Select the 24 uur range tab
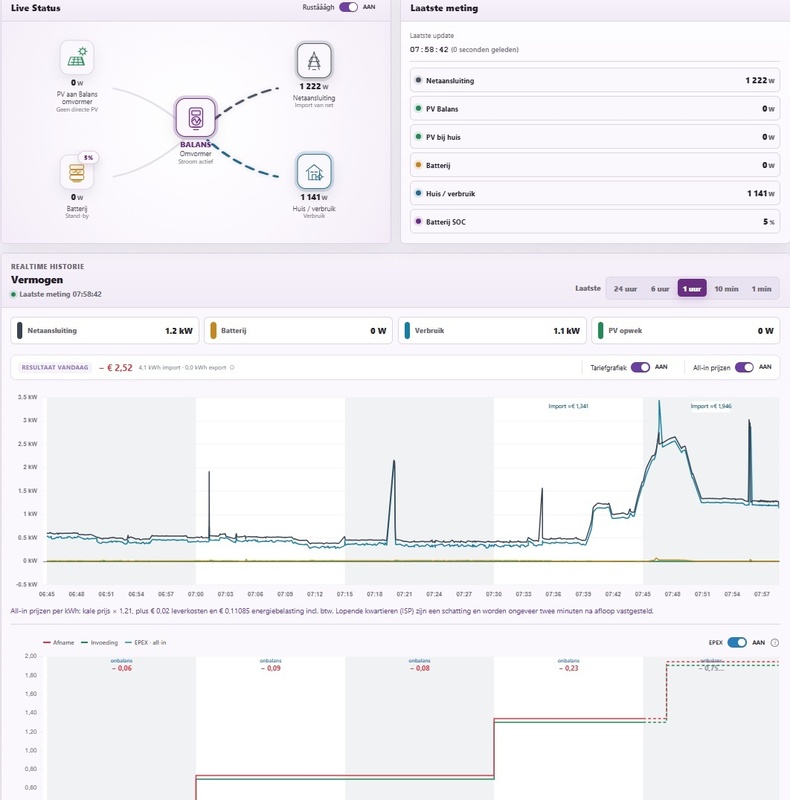This screenshot has height=800, width=790. click(x=625, y=289)
